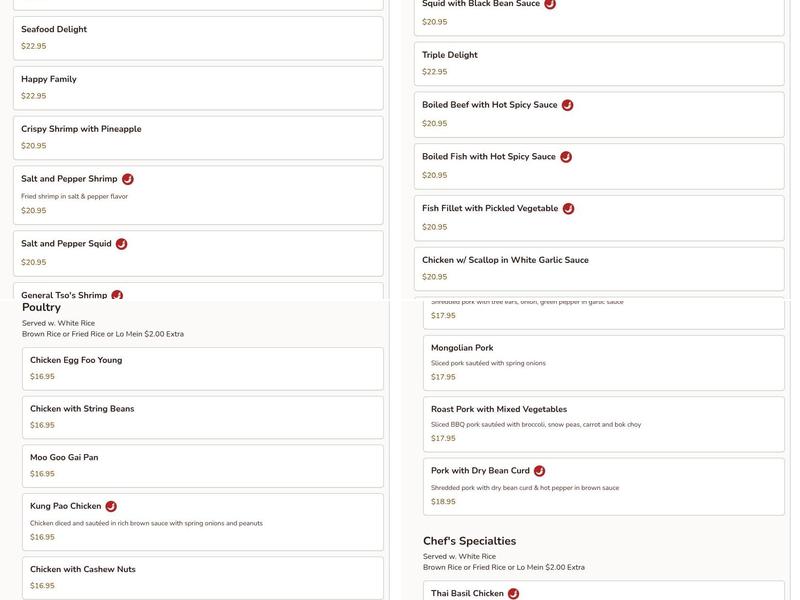Viewport: 800px width, 600px height.
Task: Click chili icon by Fish Fillet with Pickled Vegetable
Action: 569,209
